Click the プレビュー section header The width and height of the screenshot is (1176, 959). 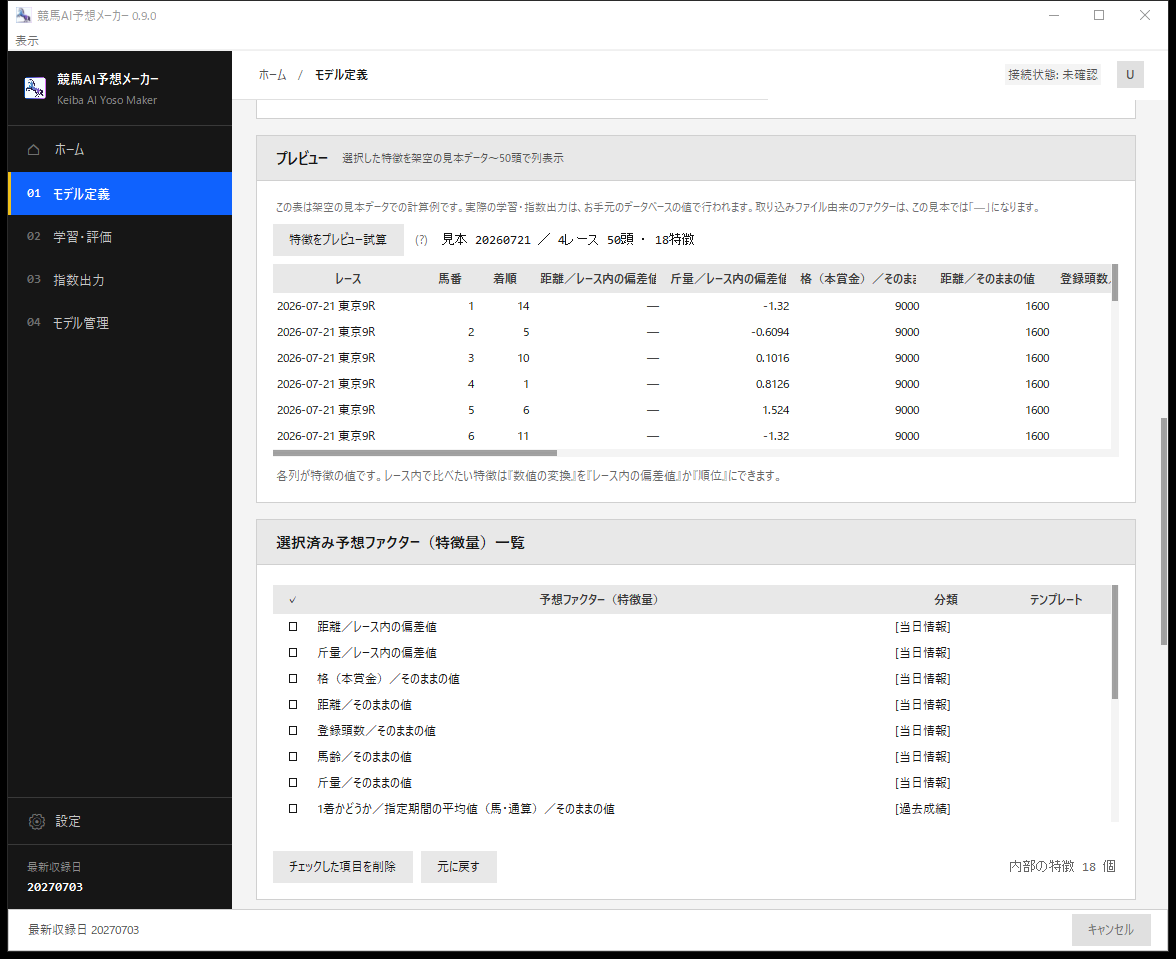pos(695,158)
